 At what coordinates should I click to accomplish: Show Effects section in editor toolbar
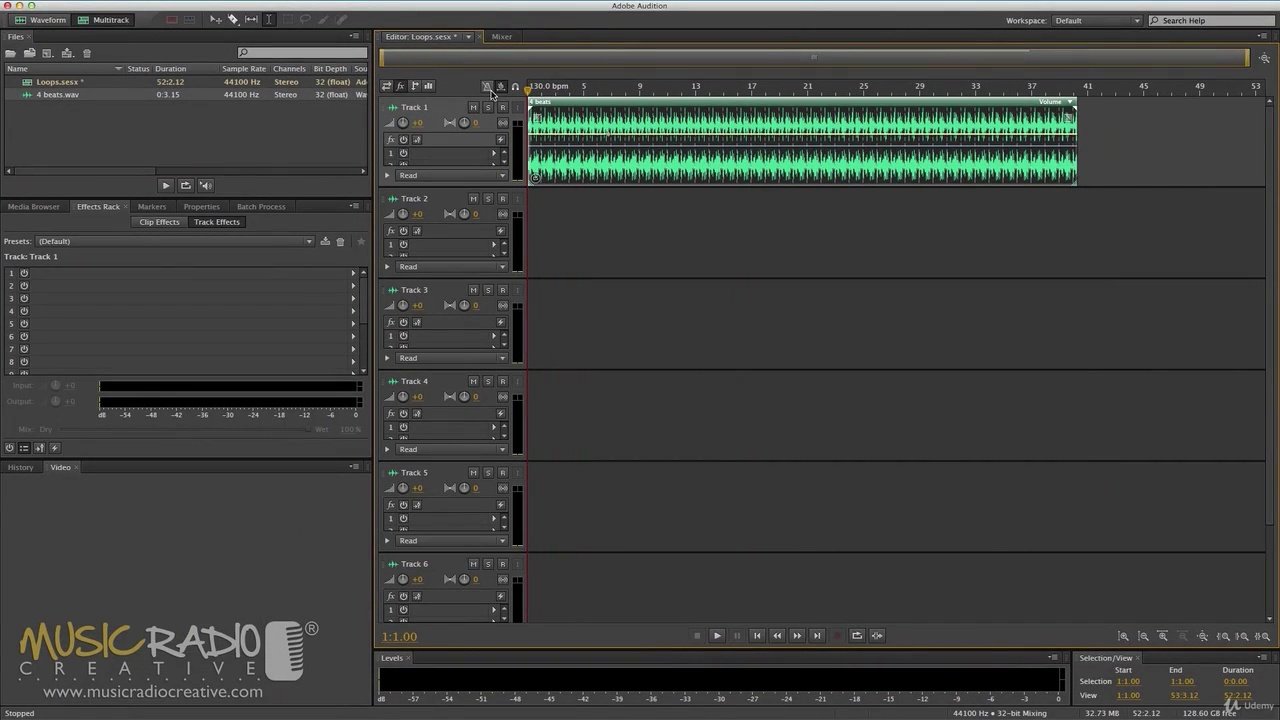coord(400,86)
